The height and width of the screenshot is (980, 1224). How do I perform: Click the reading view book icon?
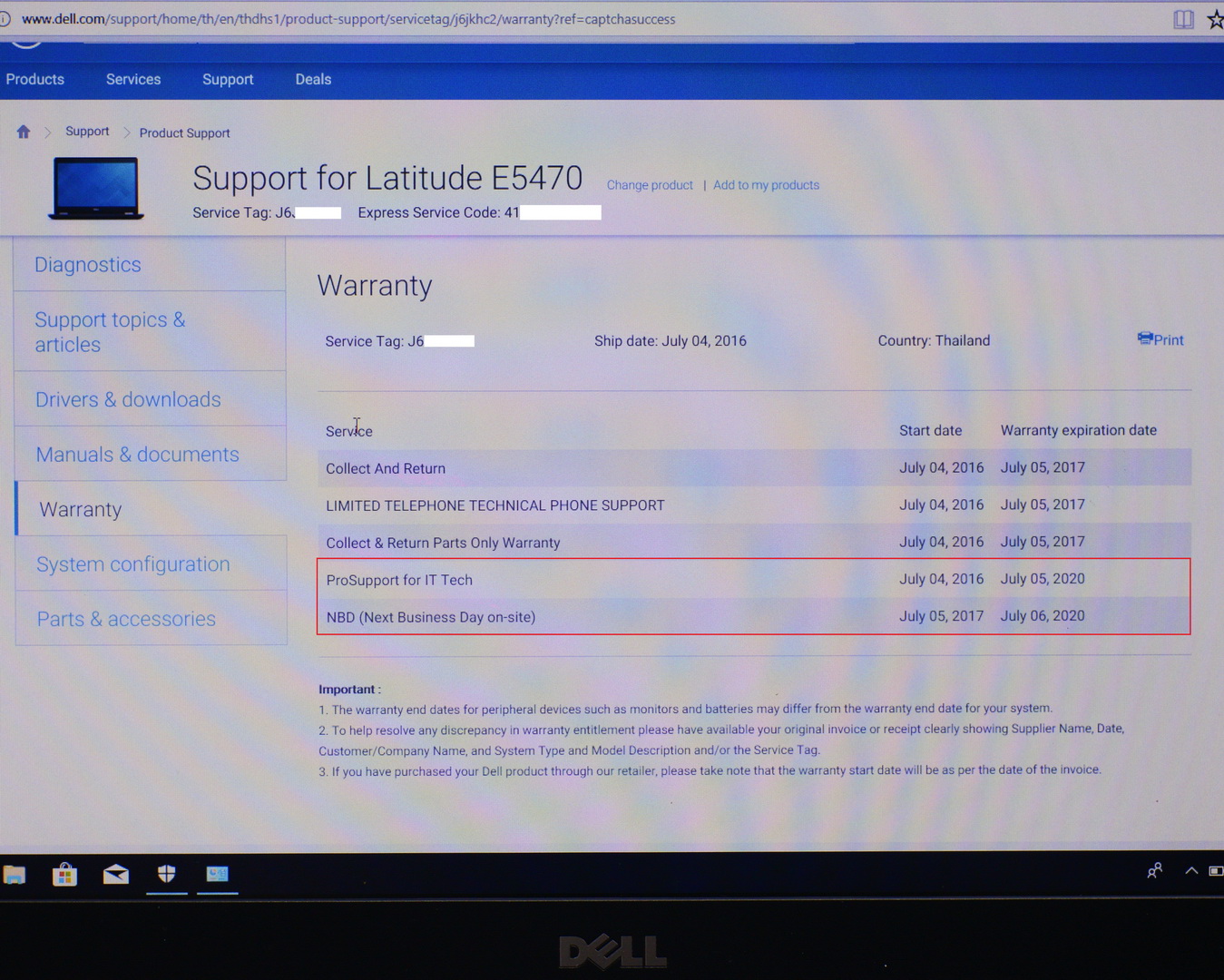1183,19
